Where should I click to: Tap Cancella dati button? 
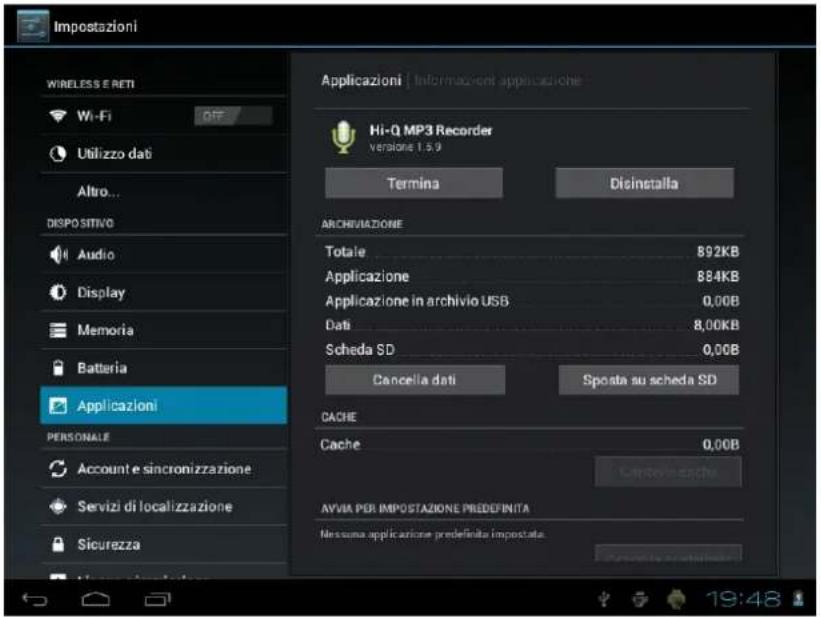[415, 380]
